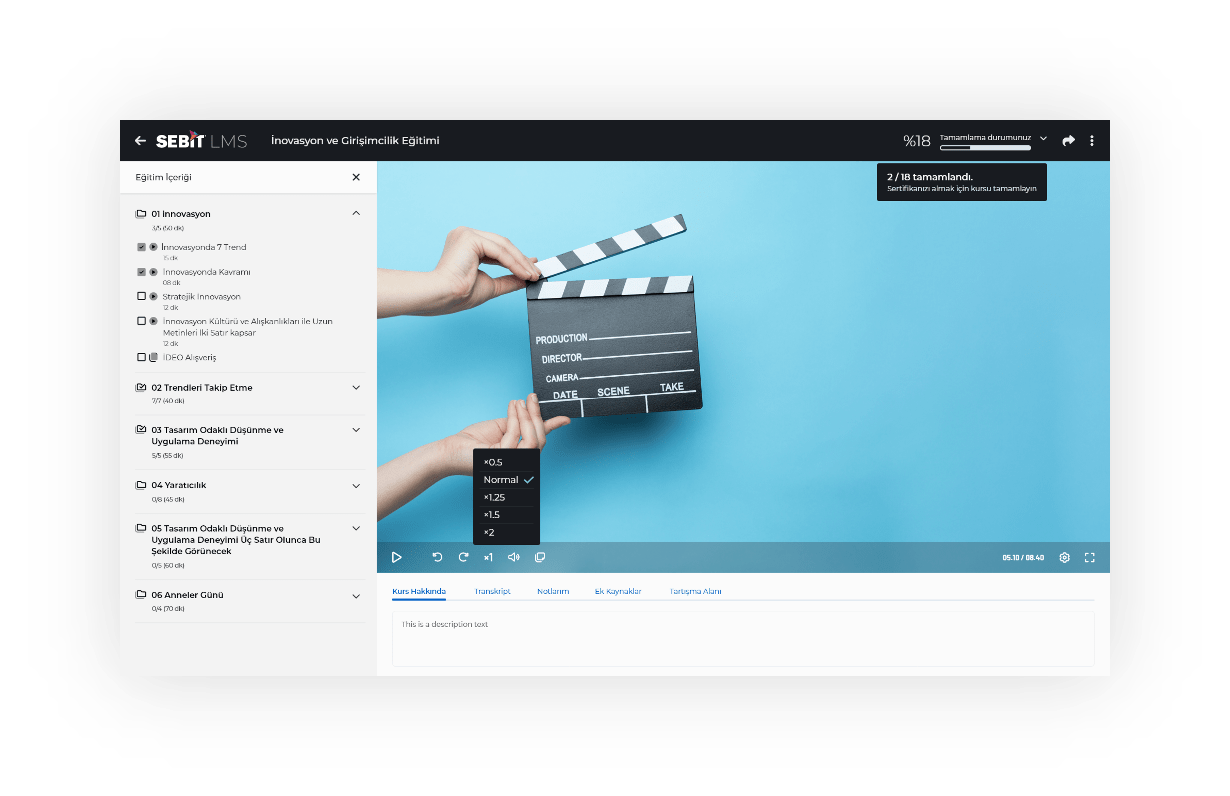This screenshot has height=796, width=1230.
Task: Uncheck the İnnovasyonda 7 Trend checkbox
Action: 141,247
